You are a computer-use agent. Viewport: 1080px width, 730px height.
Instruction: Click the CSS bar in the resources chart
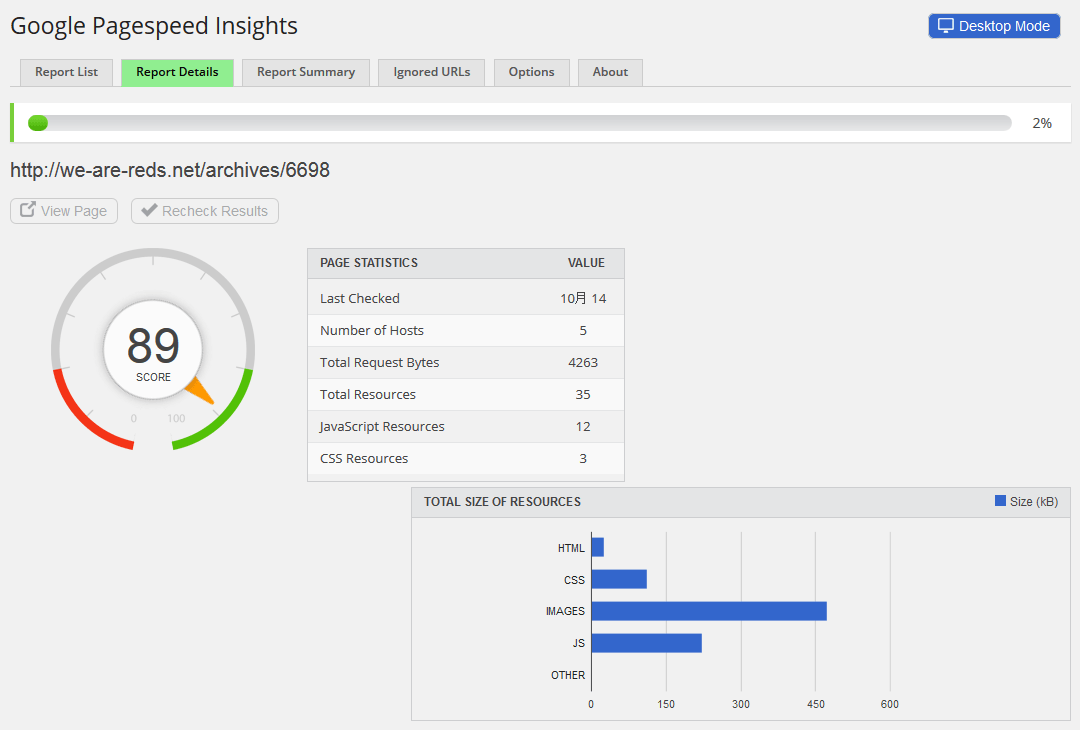[619, 579]
